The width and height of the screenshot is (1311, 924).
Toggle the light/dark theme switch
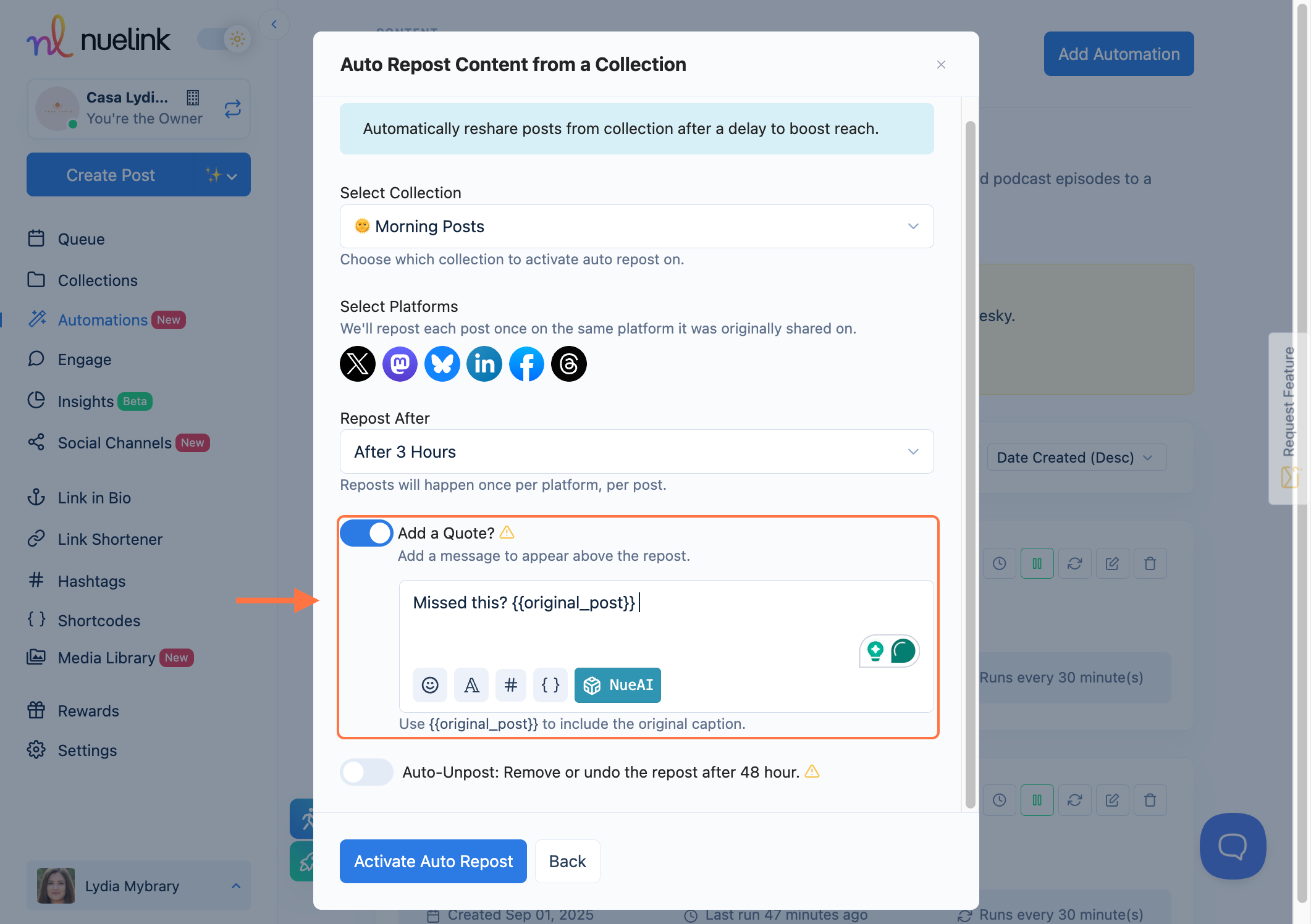[x=224, y=40]
